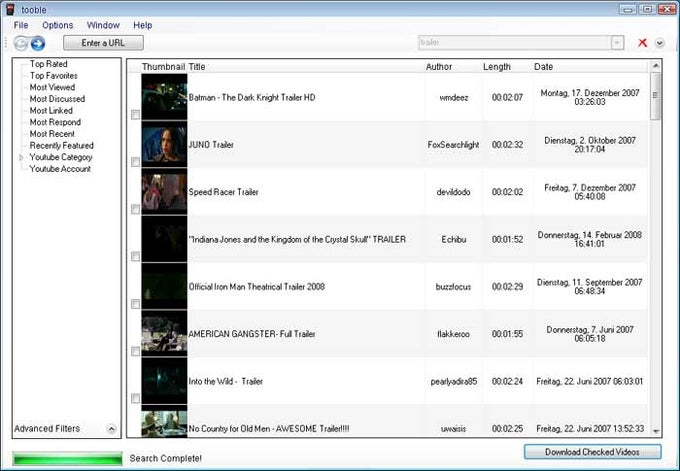
Task: Click title 'Official Iron Man Theatrical Trailer 2008'
Action: [256, 286]
